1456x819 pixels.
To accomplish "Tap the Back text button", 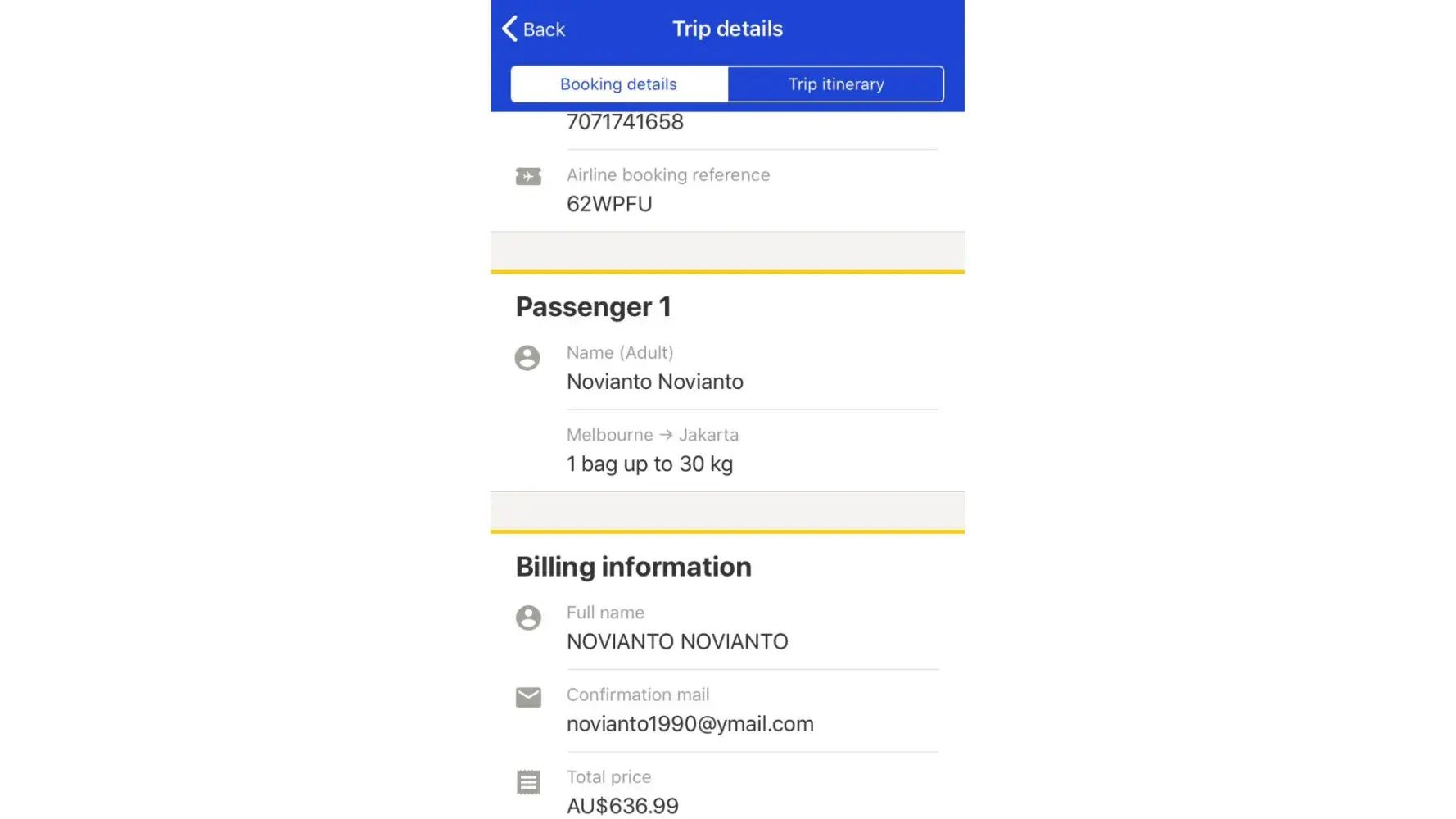I will pos(544,29).
